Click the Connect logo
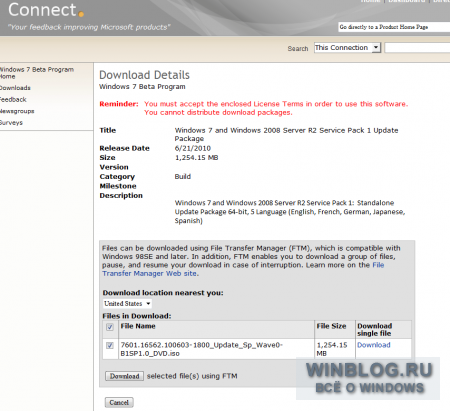Image resolution: width=450 pixels, height=411 pixels. [46, 10]
